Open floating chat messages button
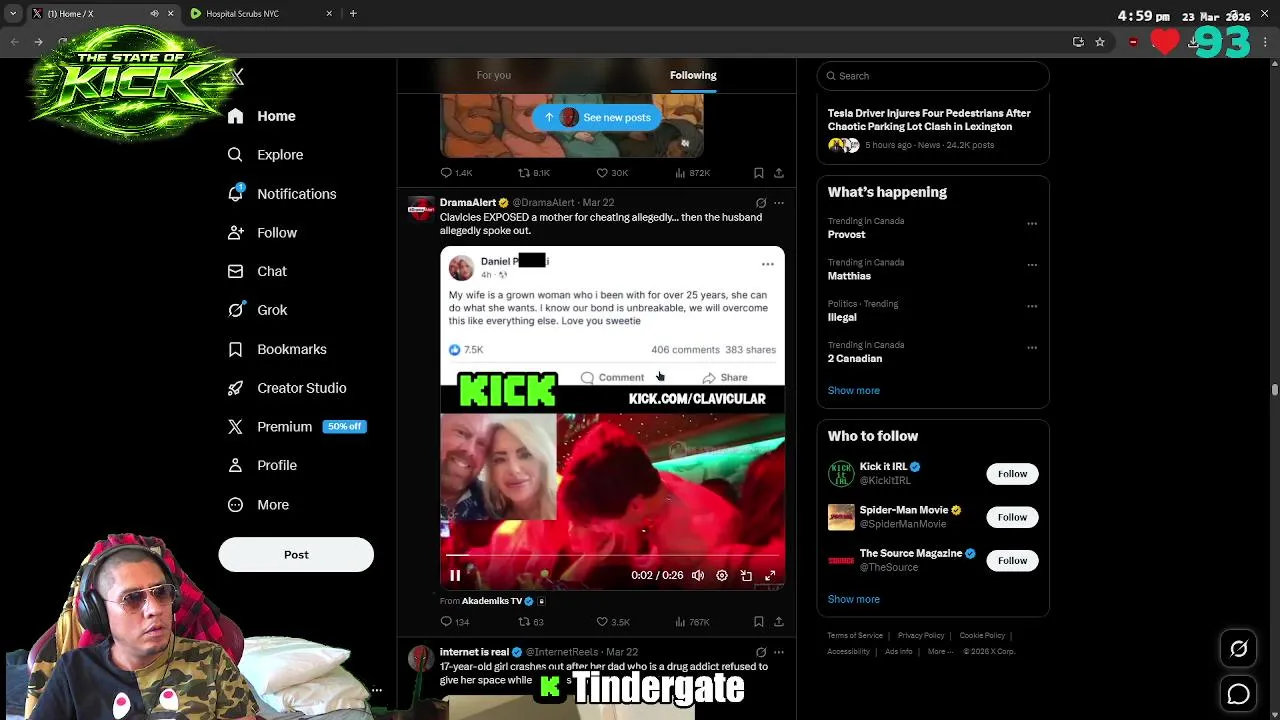Viewport: 1280px width, 720px height. (1238, 694)
